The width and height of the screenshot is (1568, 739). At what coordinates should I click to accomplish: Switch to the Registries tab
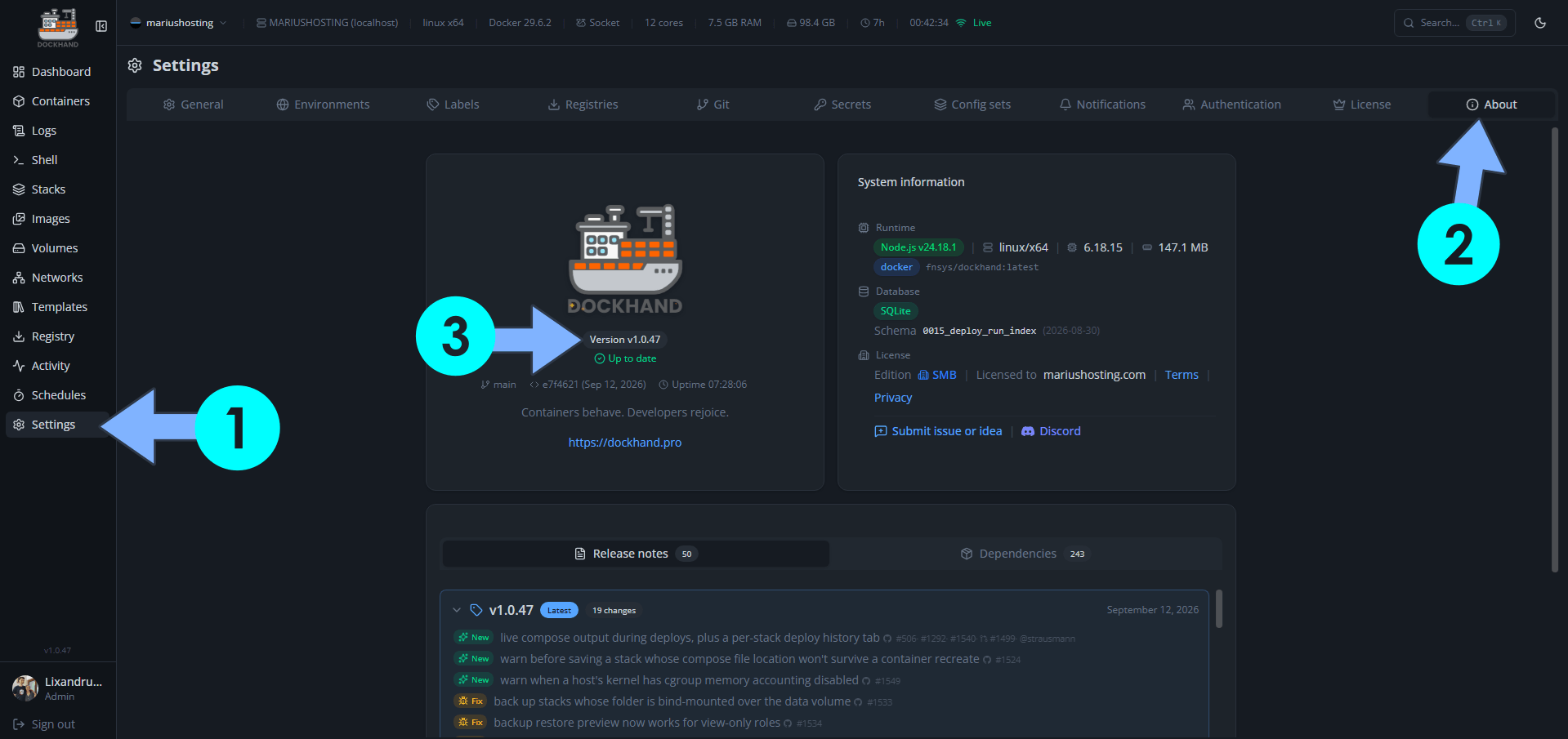(583, 105)
